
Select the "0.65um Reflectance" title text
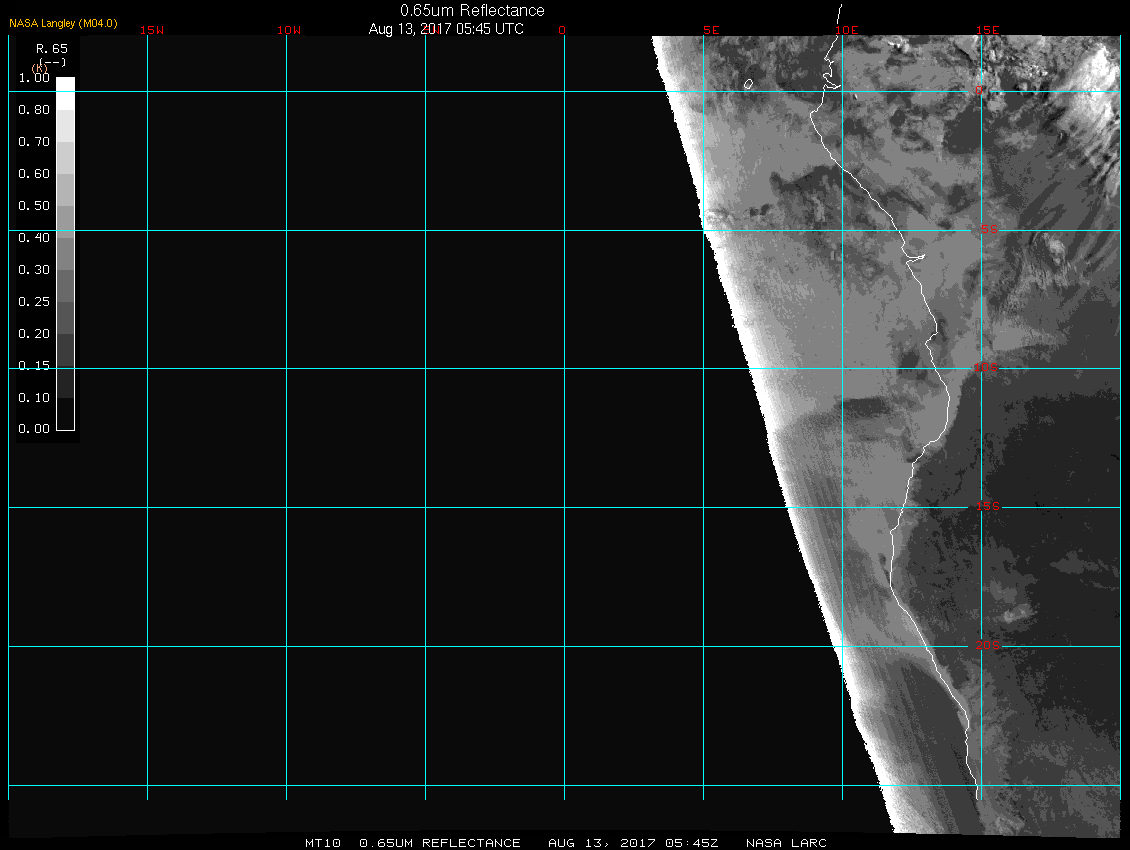point(472,10)
